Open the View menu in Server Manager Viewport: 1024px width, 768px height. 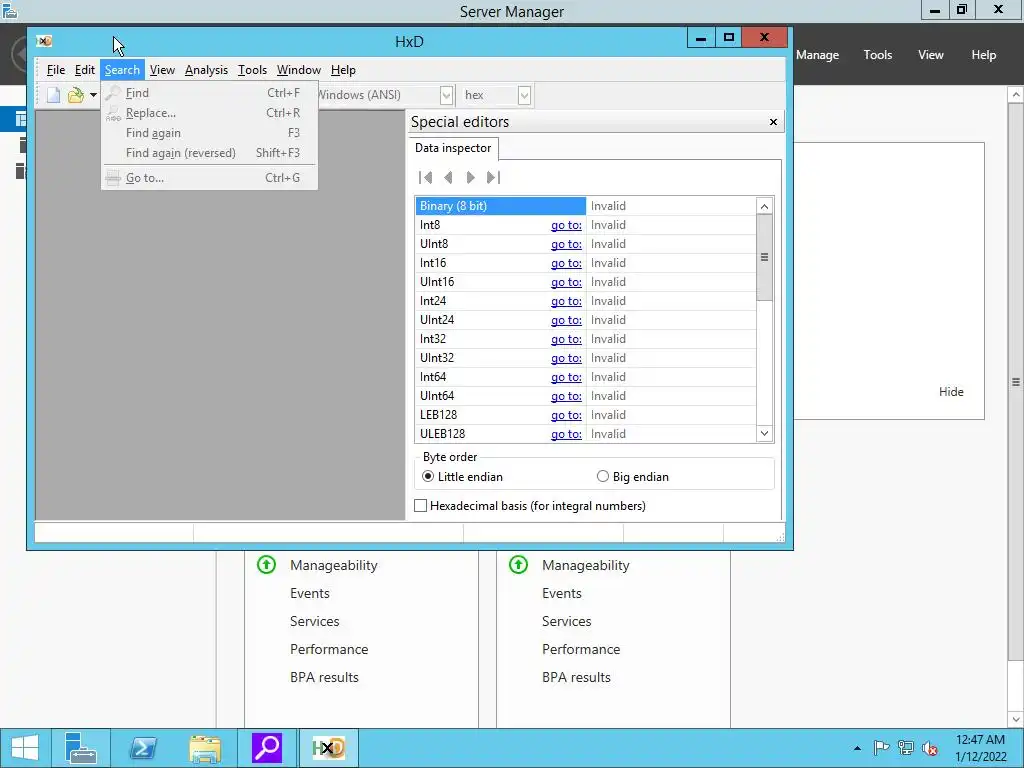931,56
